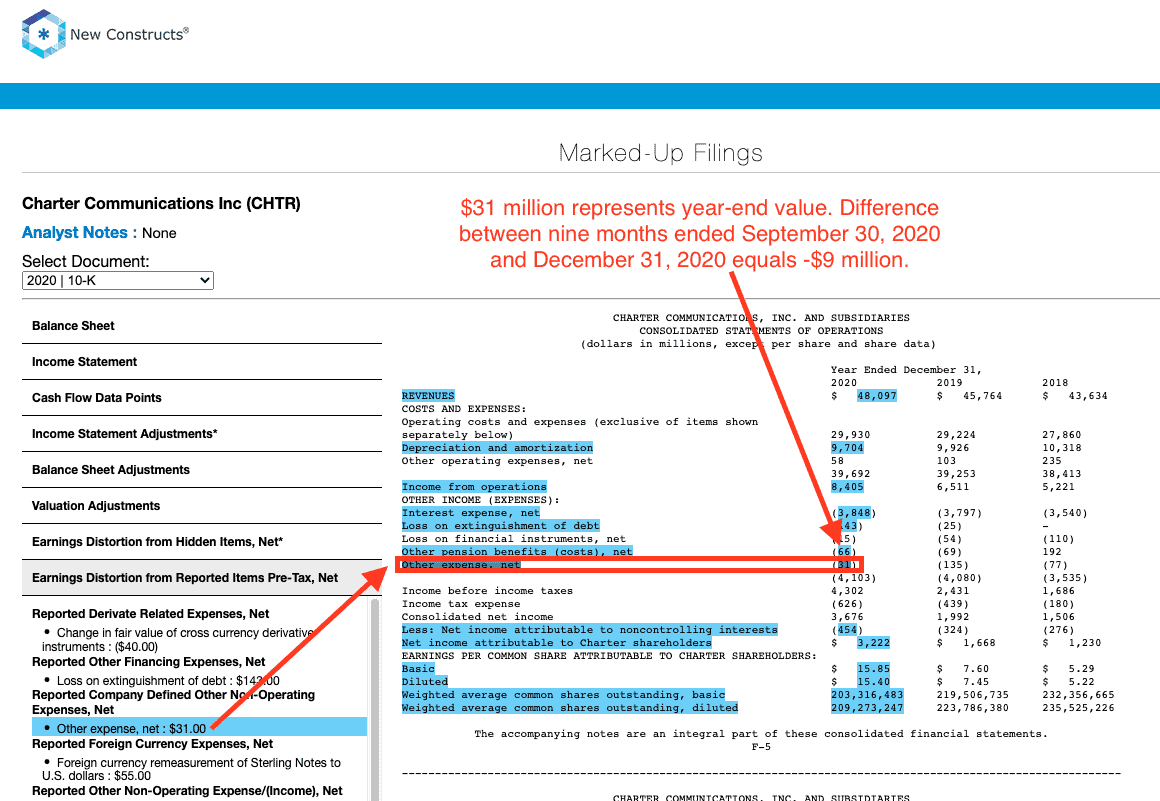The image size is (1160, 801).
Task: Click highlighted Depreciation and amortization label
Action: (x=497, y=447)
